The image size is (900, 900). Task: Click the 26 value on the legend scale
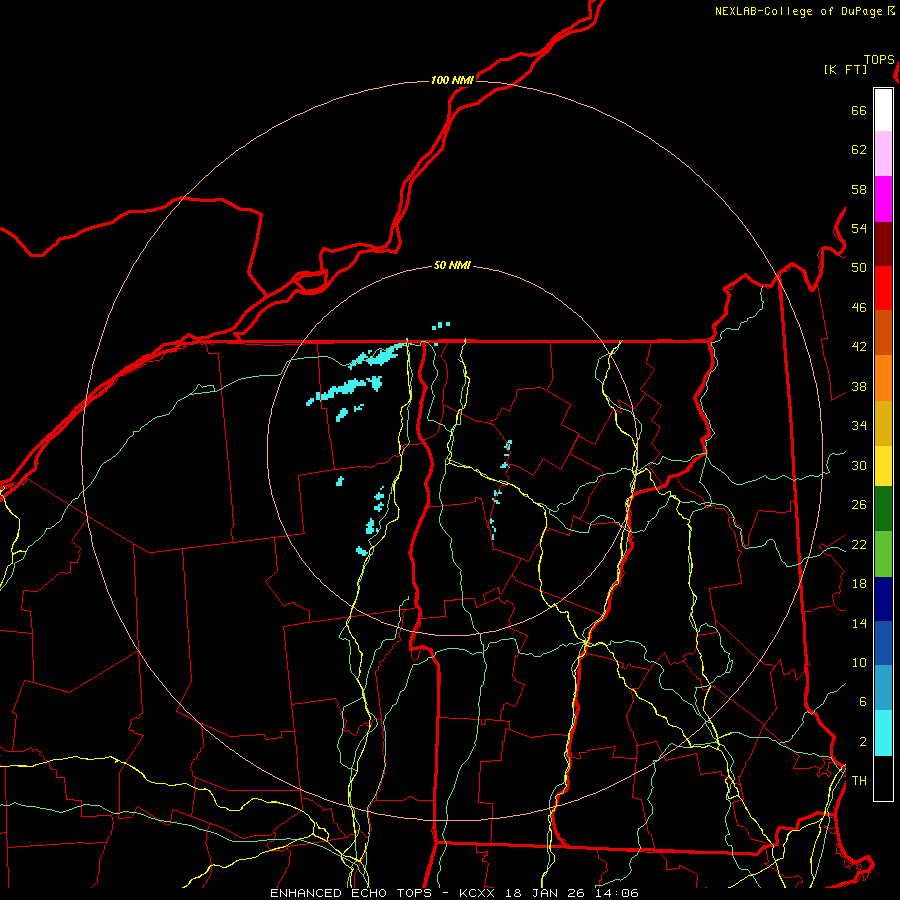click(x=859, y=505)
